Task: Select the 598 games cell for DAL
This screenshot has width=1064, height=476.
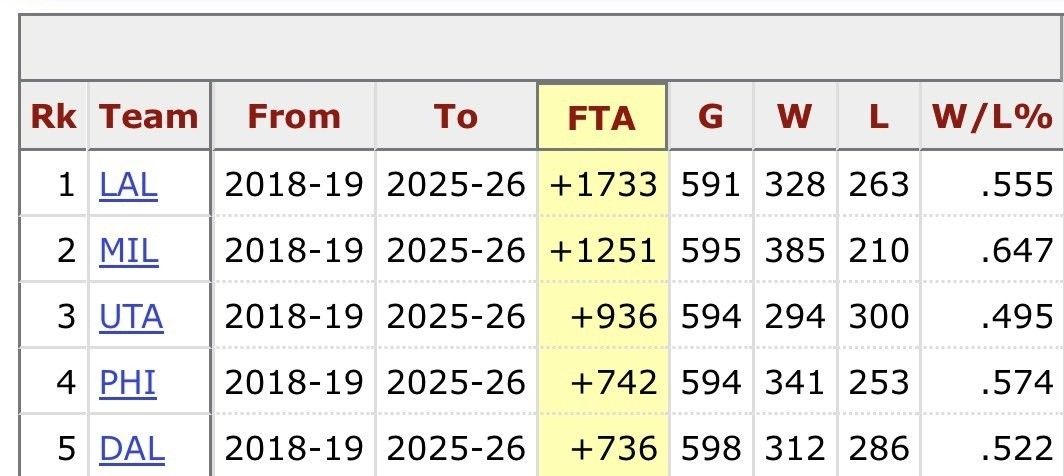Action: tap(711, 449)
